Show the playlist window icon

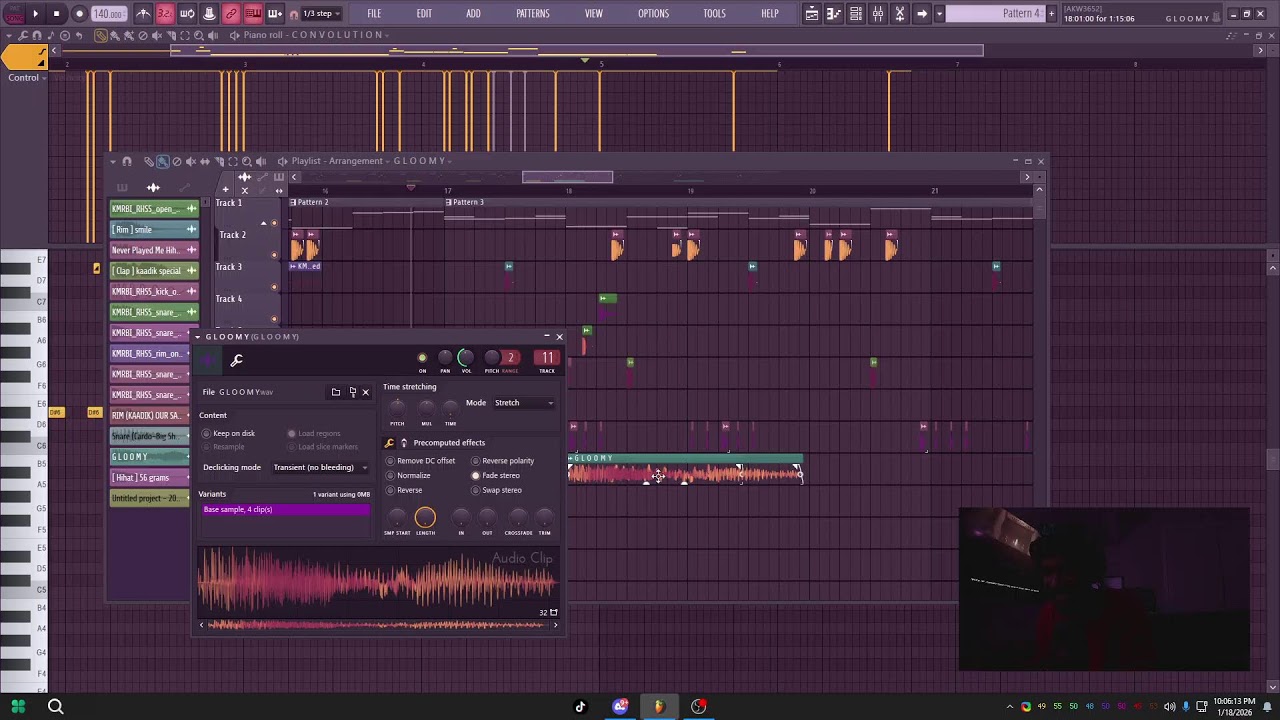(x=812, y=14)
